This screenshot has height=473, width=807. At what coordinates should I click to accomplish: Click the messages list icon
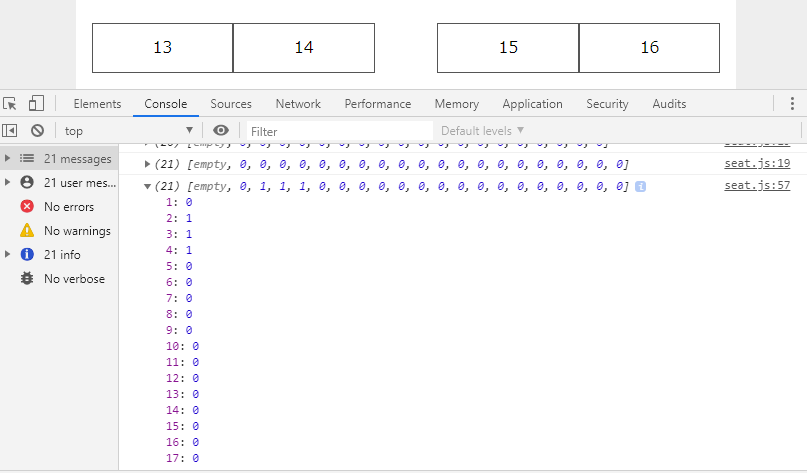click(x=27, y=159)
